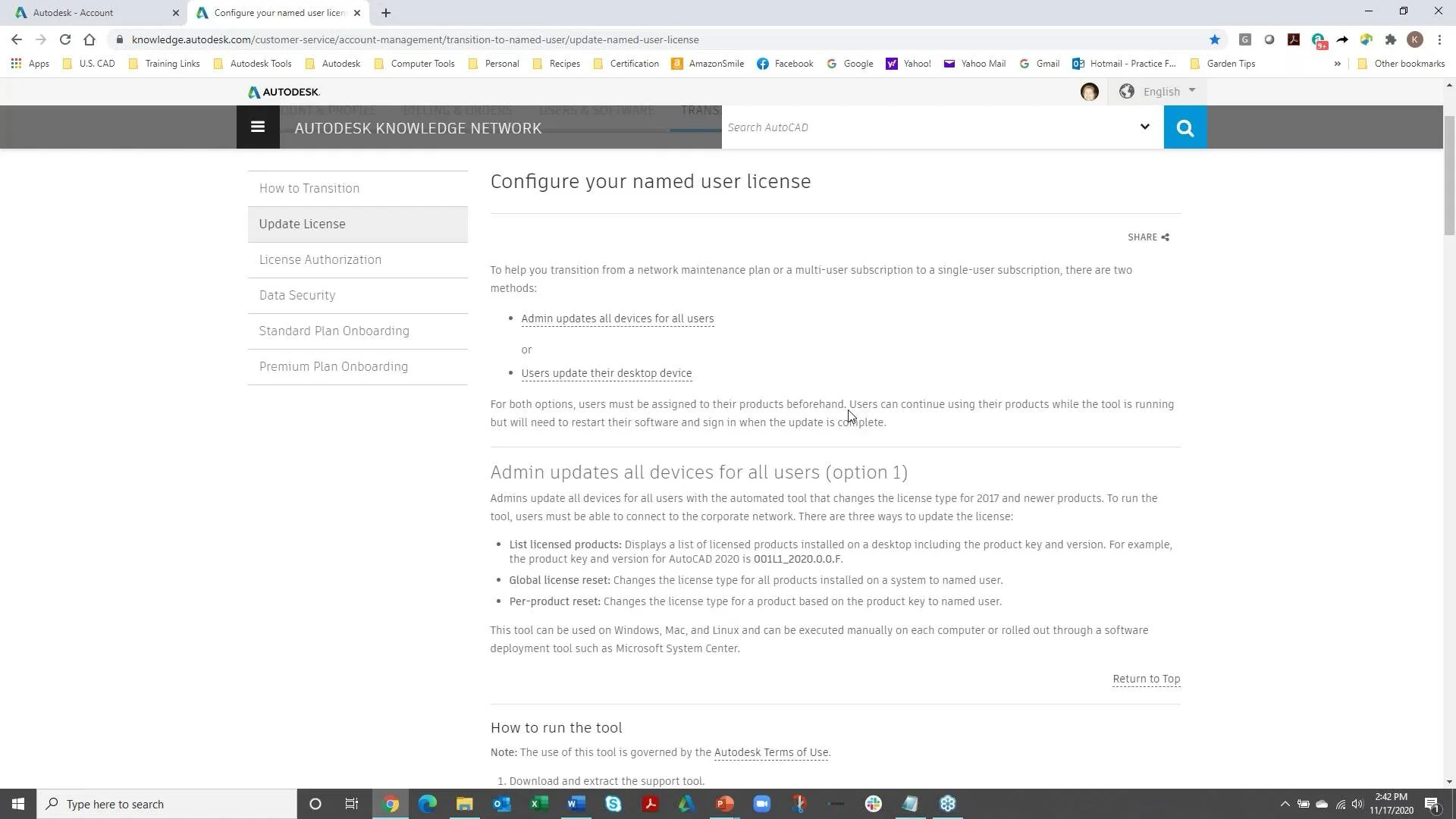This screenshot has width=1456, height=819.
Task: Expand the English language dropdown
Action: 1158,92
